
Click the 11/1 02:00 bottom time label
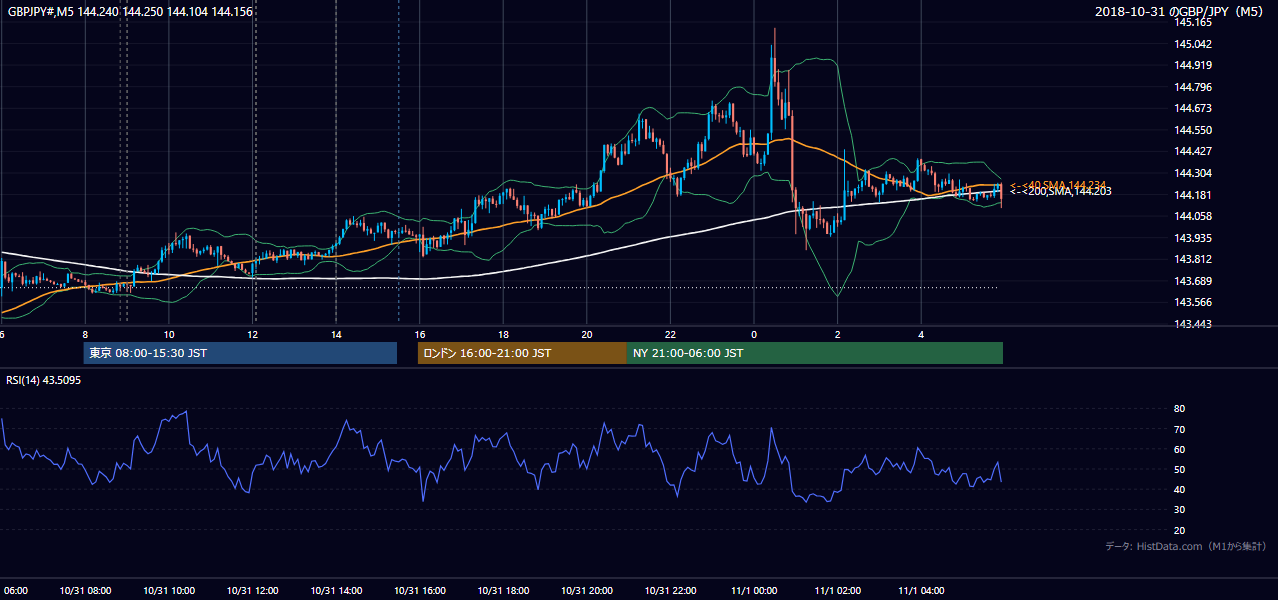(837, 591)
